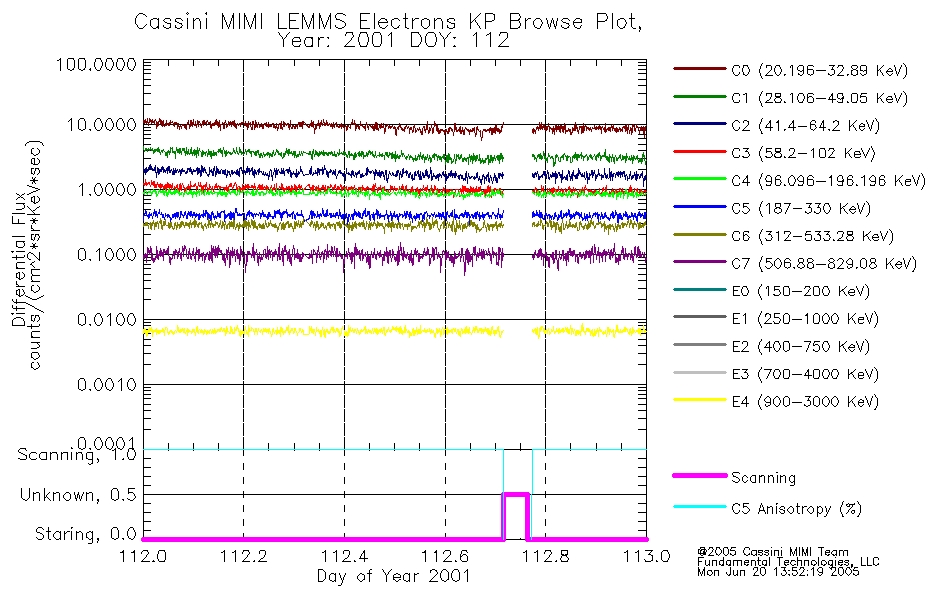Click the C6 (312-533.28 KeV) legend label

(x=812, y=236)
